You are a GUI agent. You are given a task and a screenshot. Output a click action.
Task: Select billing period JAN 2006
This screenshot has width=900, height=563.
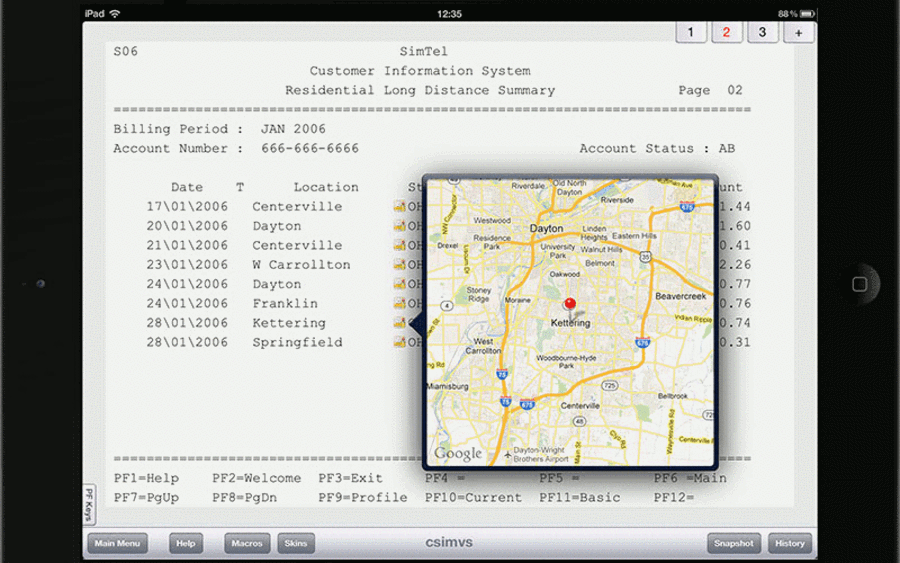[x=293, y=129]
